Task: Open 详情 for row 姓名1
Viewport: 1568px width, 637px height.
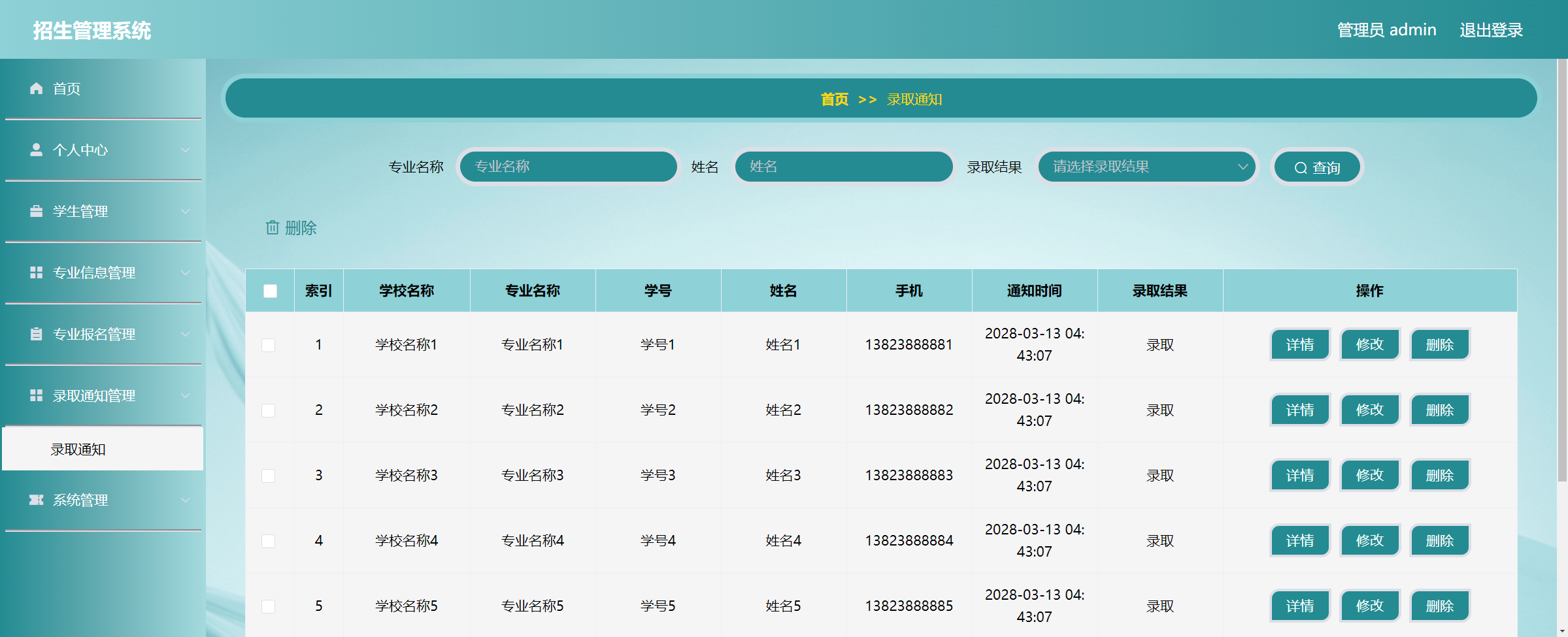Action: 1300,344
